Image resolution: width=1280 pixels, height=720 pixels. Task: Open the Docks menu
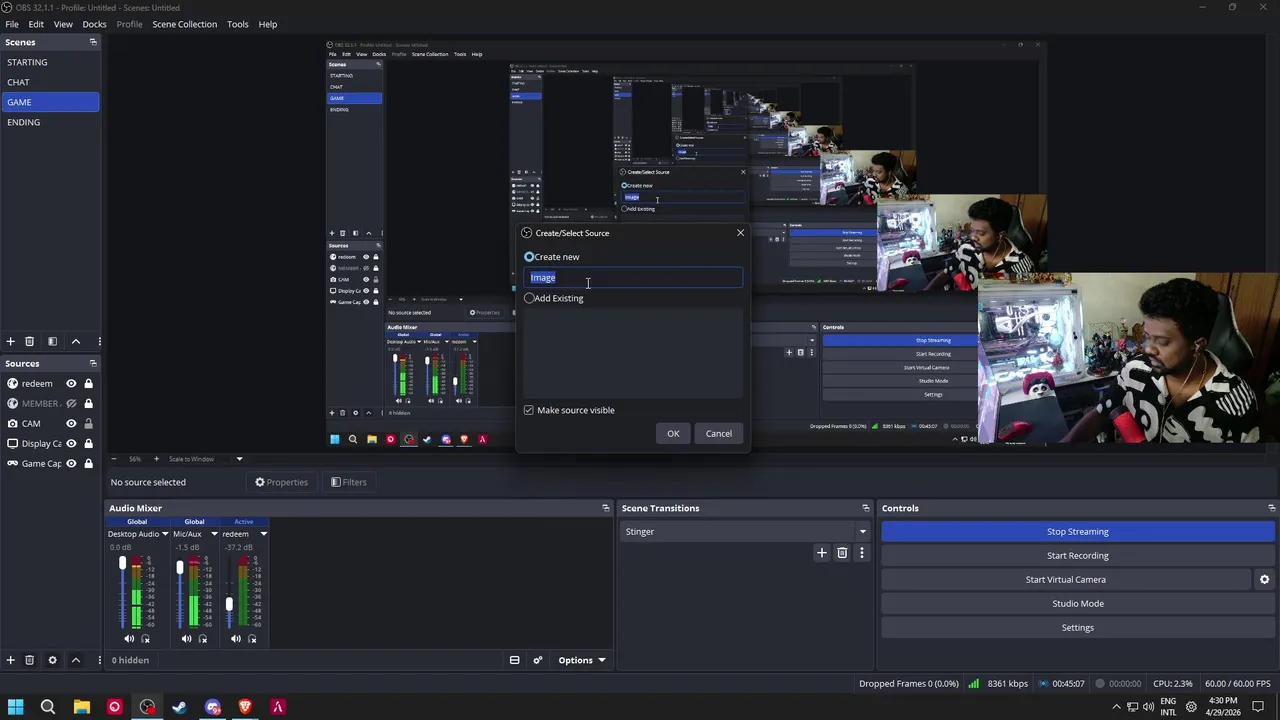point(94,24)
